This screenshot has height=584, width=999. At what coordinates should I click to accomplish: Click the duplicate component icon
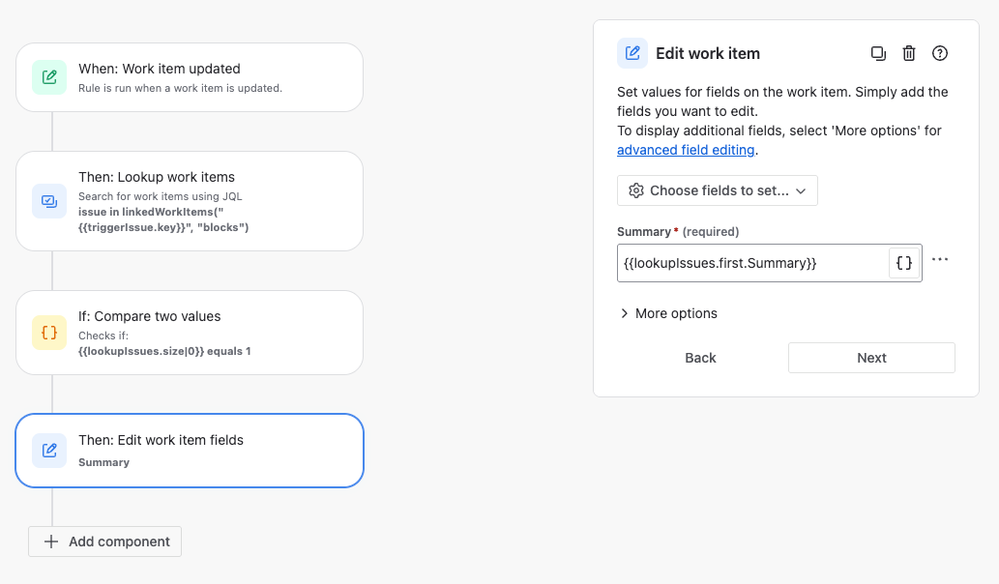point(878,53)
